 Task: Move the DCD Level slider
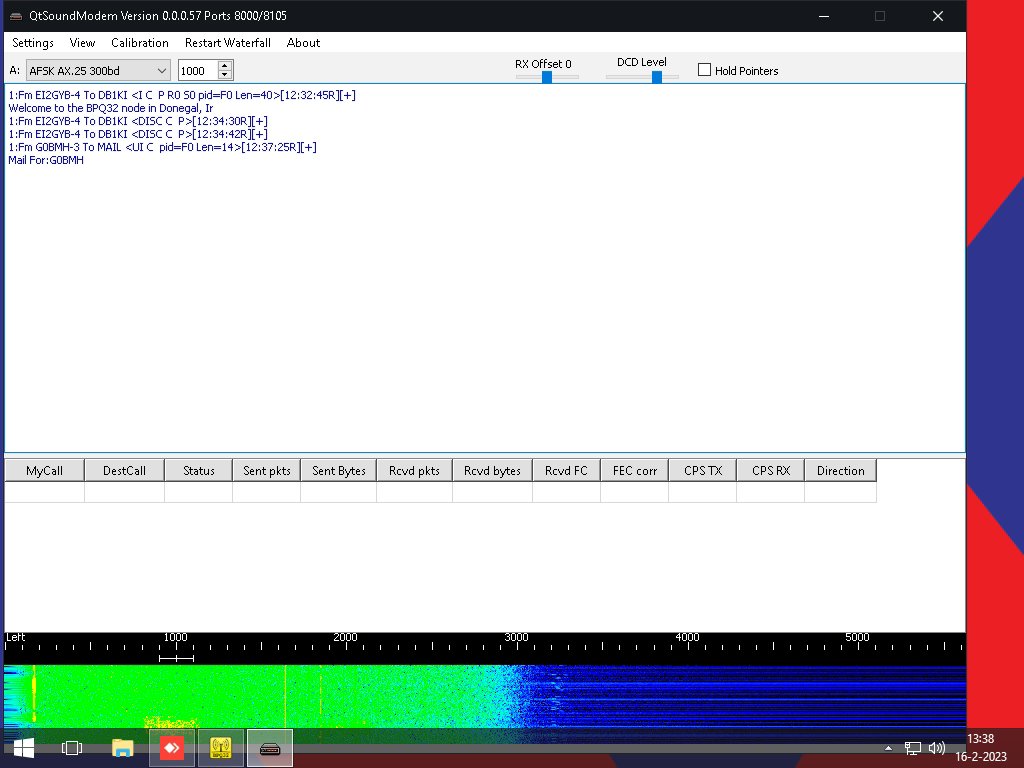[x=658, y=76]
